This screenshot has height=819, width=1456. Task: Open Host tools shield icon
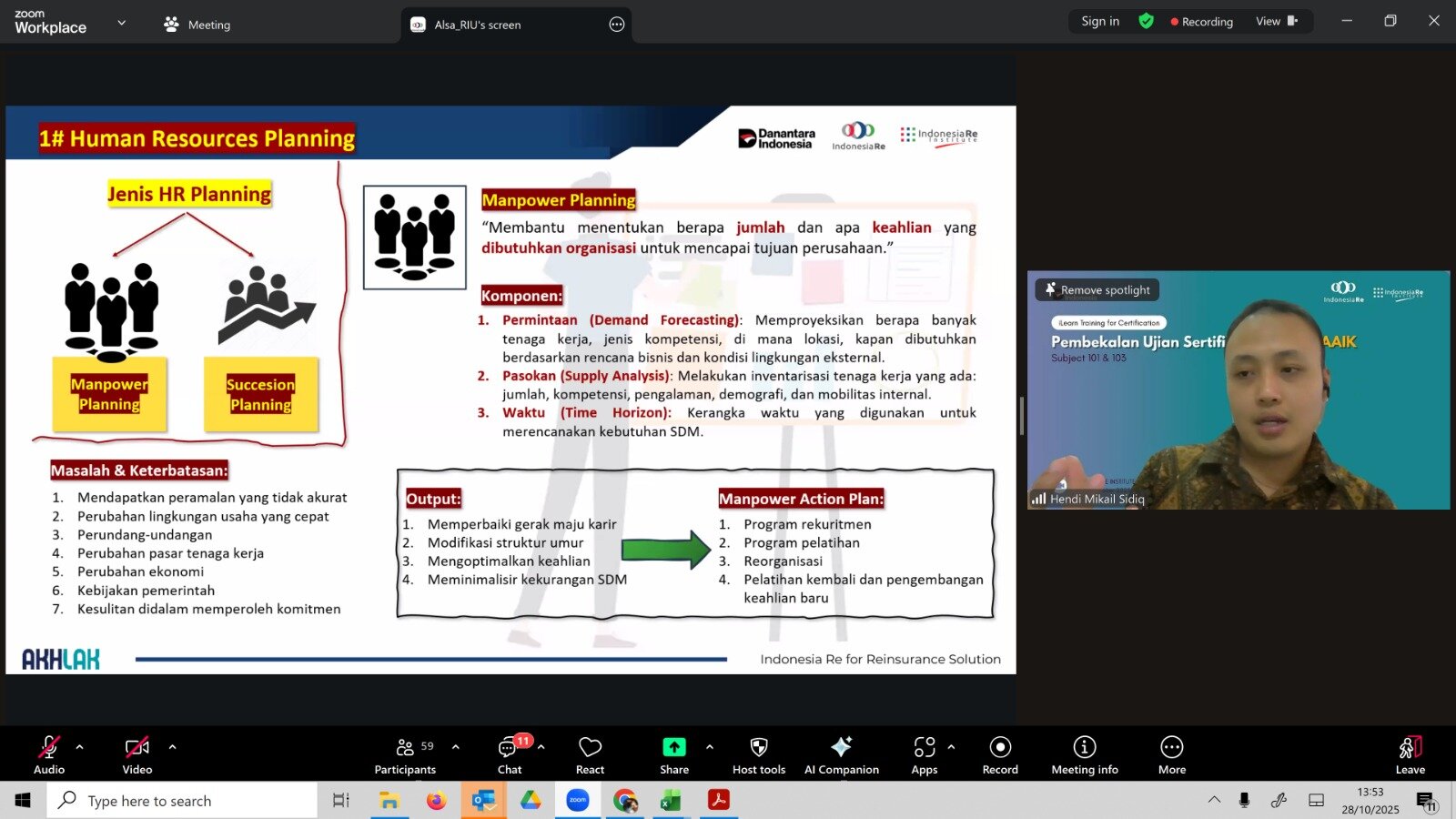tap(759, 754)
